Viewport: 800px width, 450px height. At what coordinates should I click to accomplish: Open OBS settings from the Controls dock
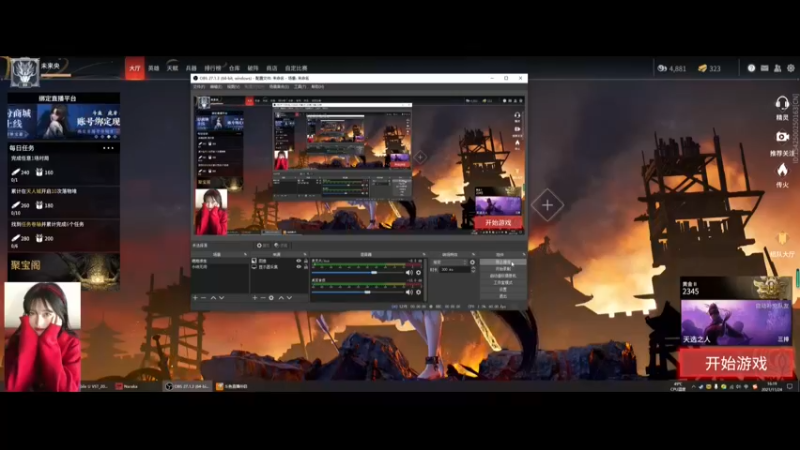[x=503, y=289]
